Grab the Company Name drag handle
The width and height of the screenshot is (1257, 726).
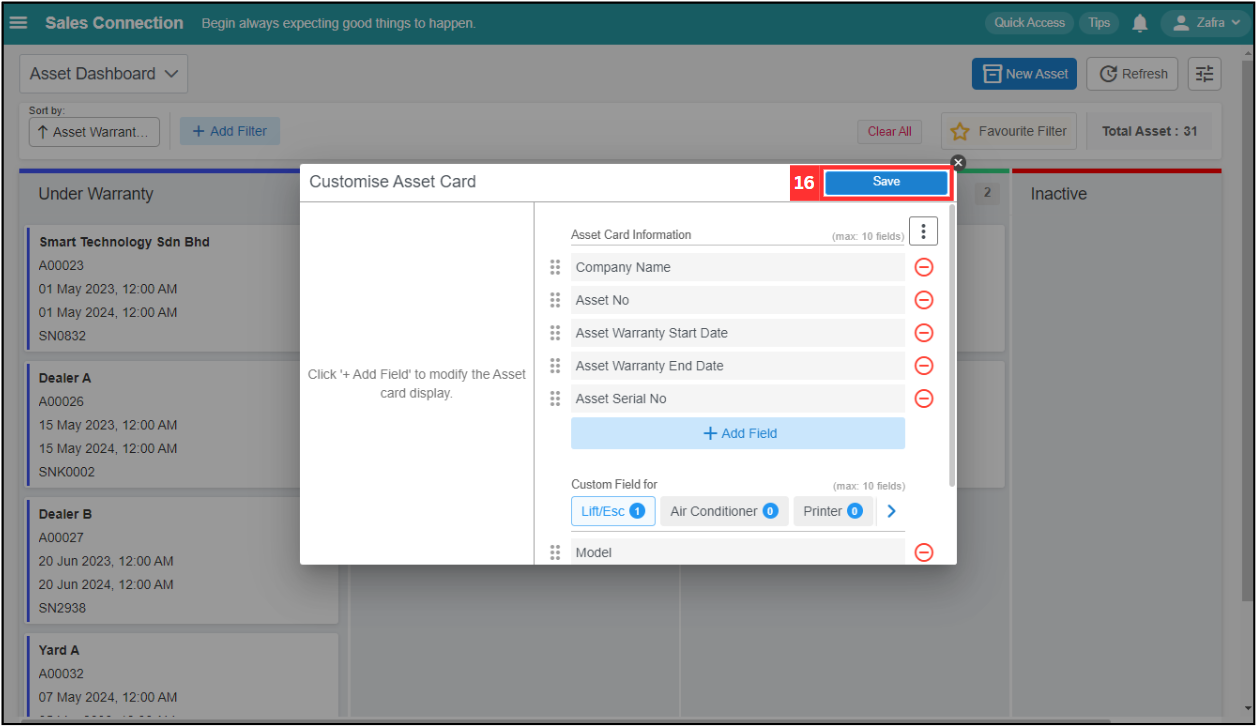pyautogui.click(x=555, y=267)
